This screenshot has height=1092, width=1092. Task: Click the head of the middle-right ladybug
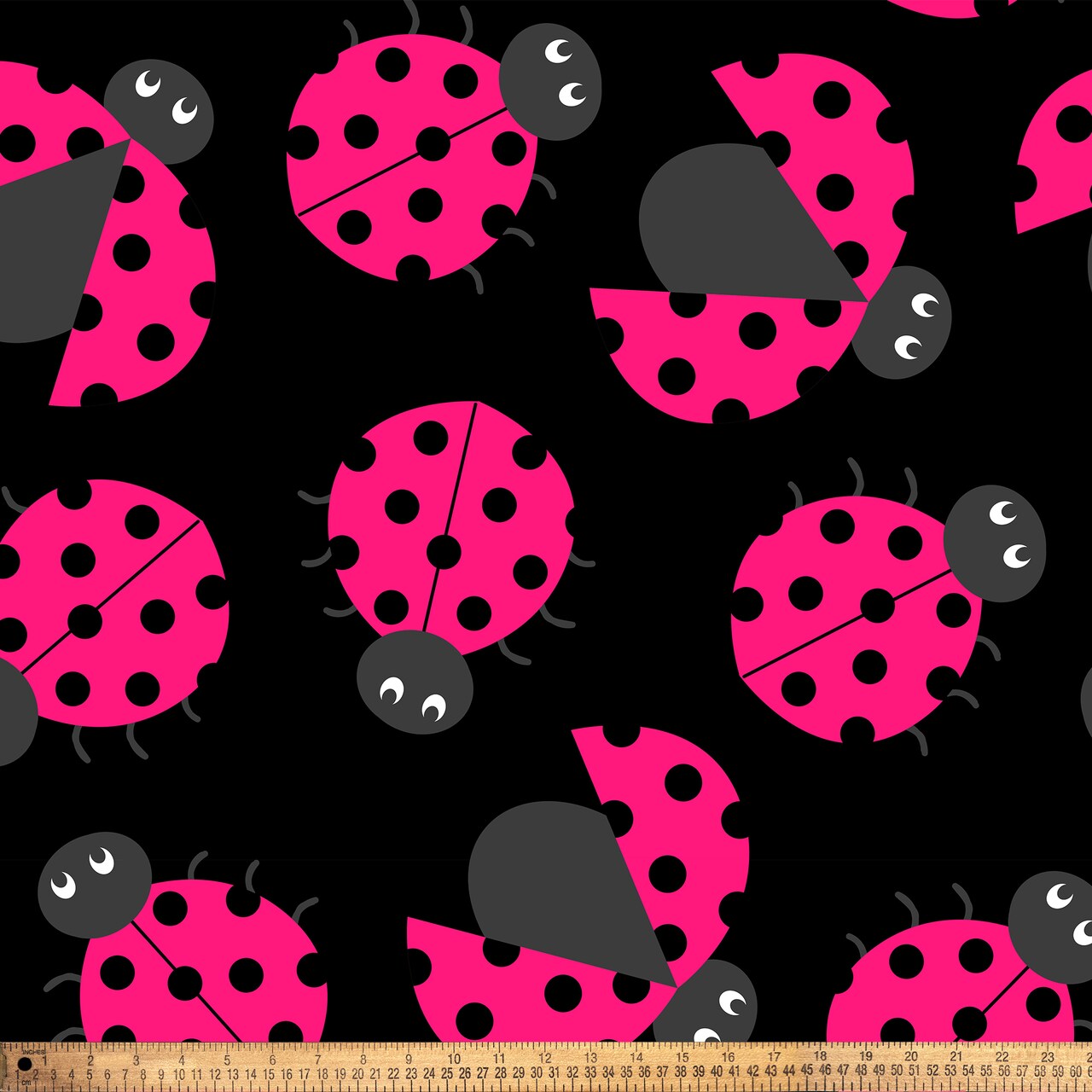click(x=995, y=543)
